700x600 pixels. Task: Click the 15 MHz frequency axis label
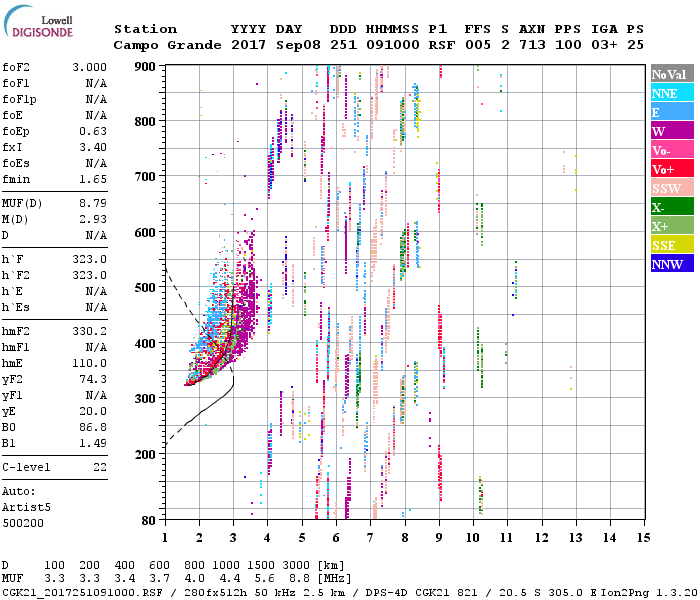coord(643,538)
